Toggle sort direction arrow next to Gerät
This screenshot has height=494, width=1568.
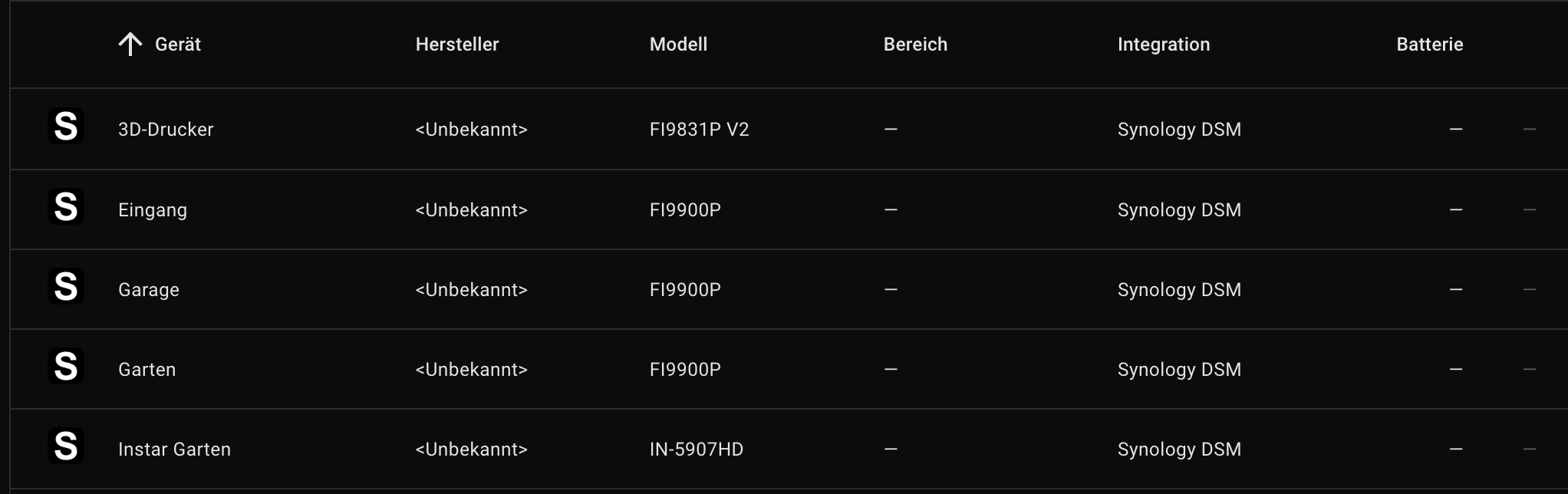[x=130, y=44]
